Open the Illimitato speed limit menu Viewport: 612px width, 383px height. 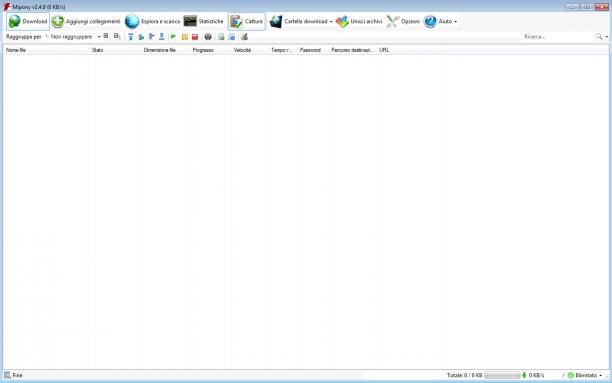point(584,375)
